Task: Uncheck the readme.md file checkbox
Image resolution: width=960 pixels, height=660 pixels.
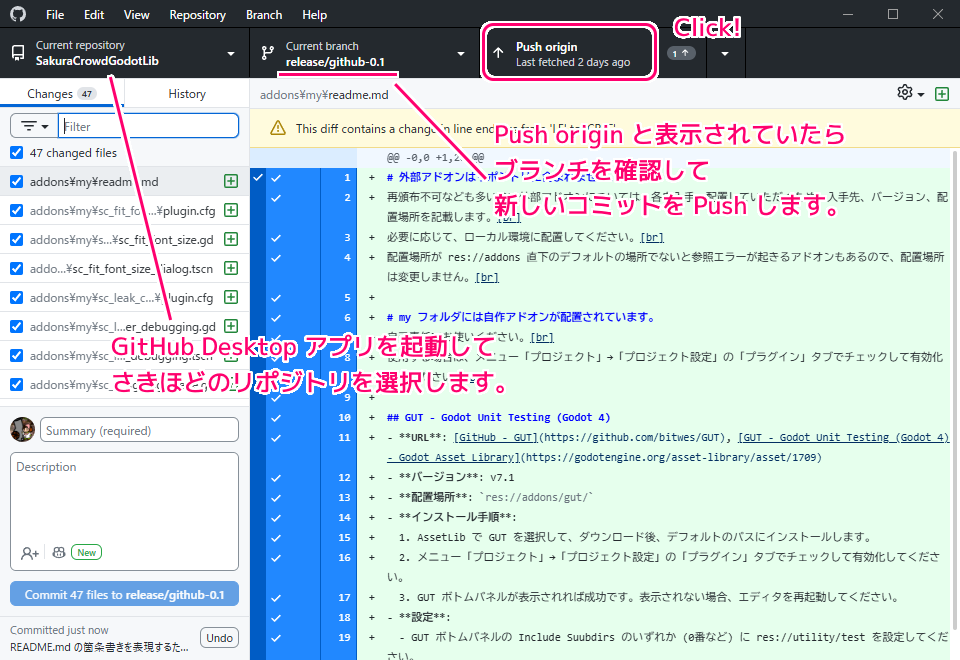Action: point(16,182)
